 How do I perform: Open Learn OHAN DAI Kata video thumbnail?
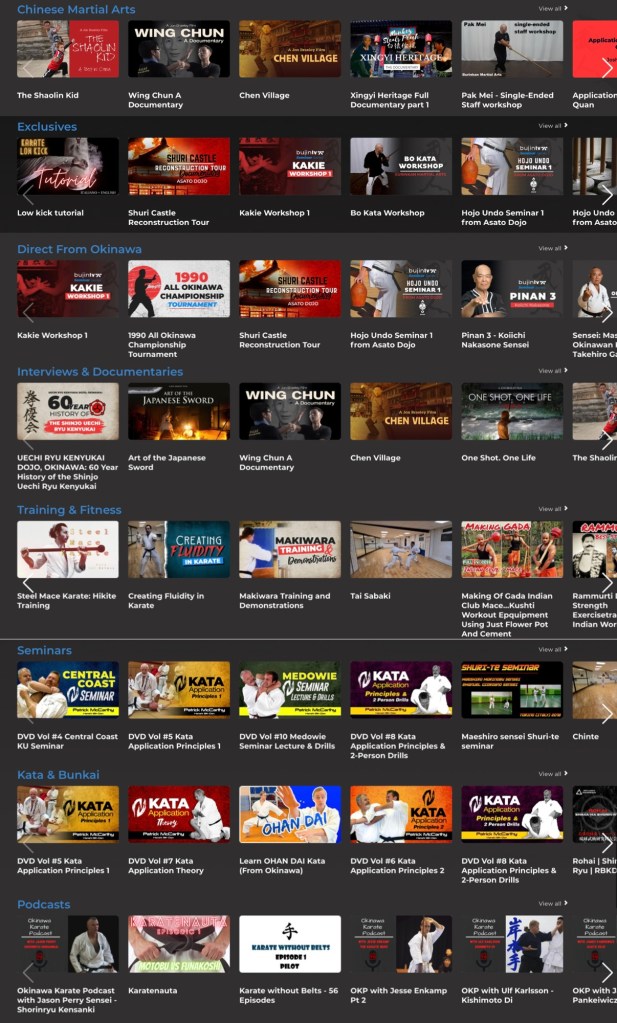click(x=290, y=814)
